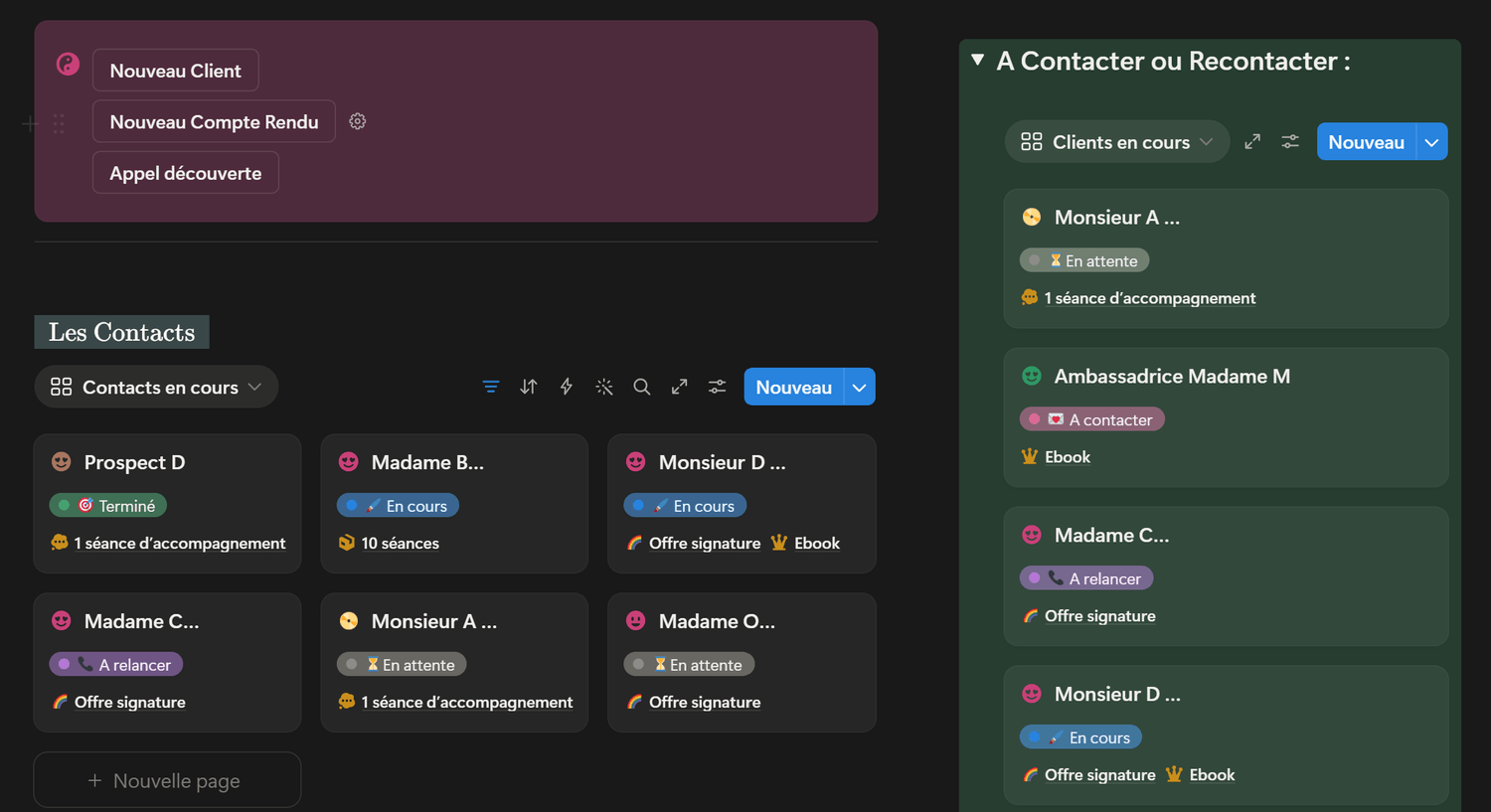
Task: Open dropdown arrow next to Nouveau in right panel
Action: click(1432, 141)
